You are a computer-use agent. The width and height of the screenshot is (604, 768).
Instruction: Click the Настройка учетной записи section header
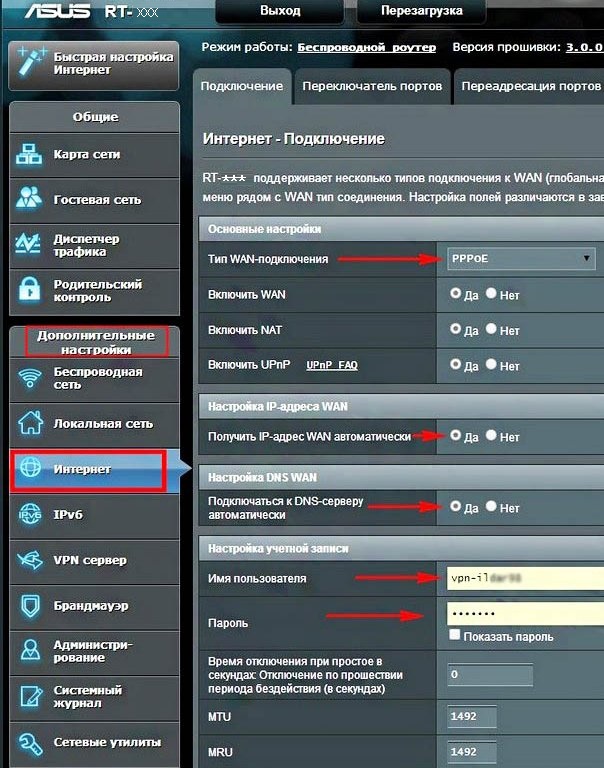pos(401,549)
